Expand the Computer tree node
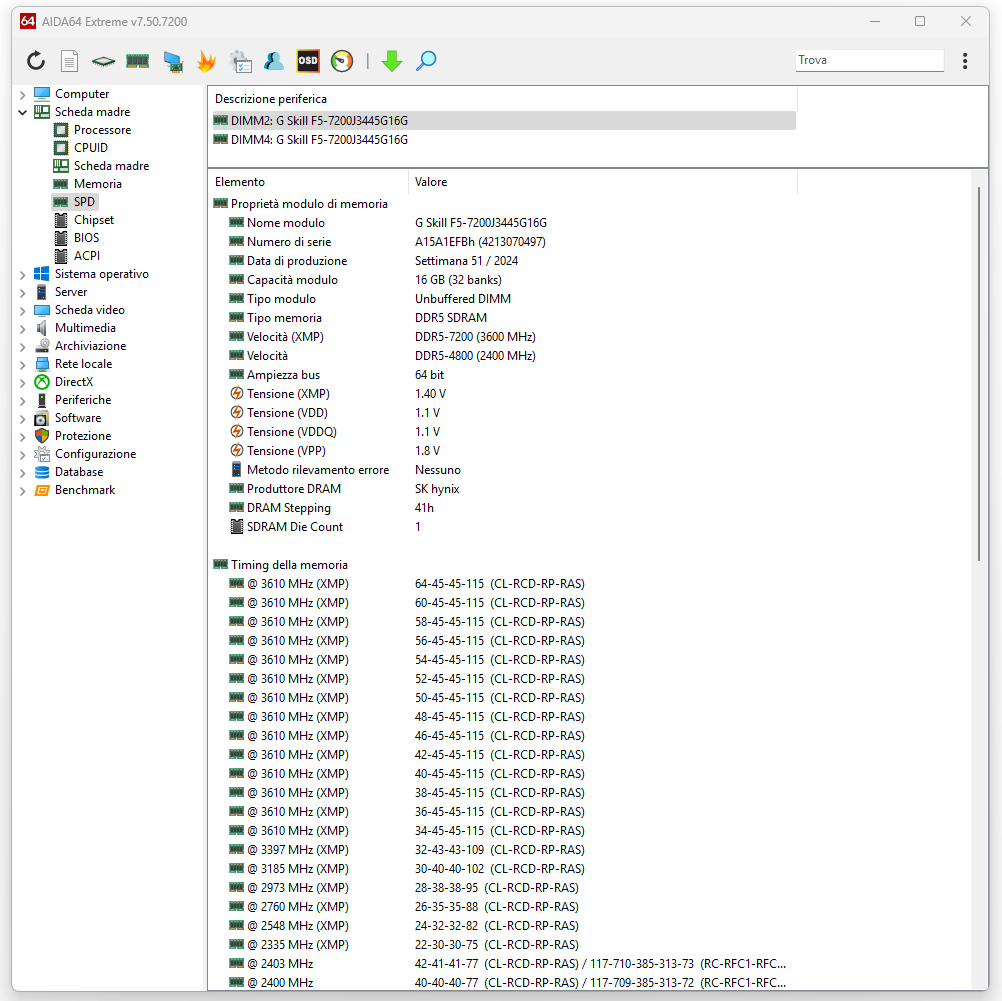Image resolution: width=1002 pixels, height=1001 pixels. pyautogui.click(x=22, y=95)
